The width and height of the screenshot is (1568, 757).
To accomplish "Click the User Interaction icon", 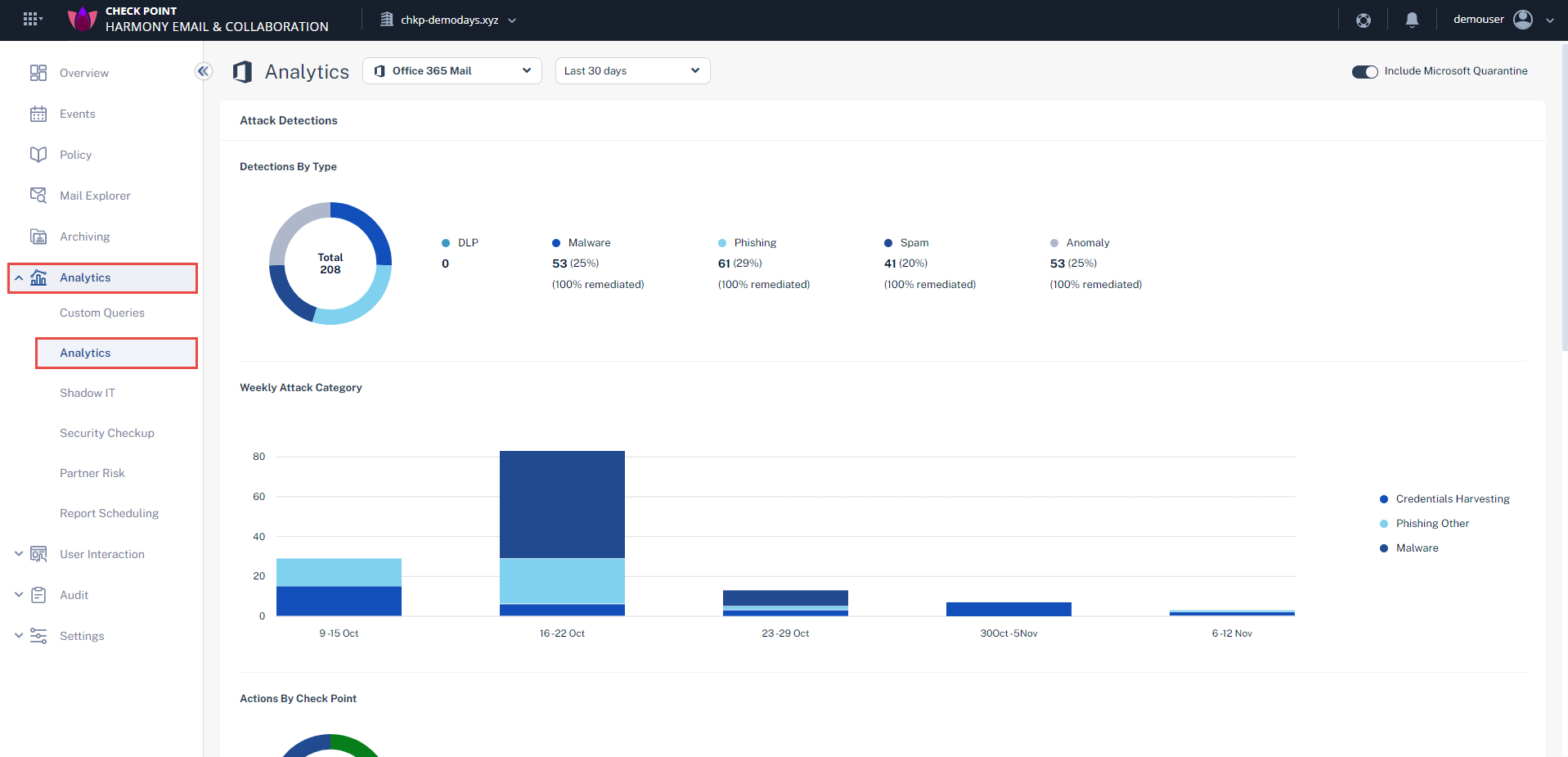I will tap(38, 554).
